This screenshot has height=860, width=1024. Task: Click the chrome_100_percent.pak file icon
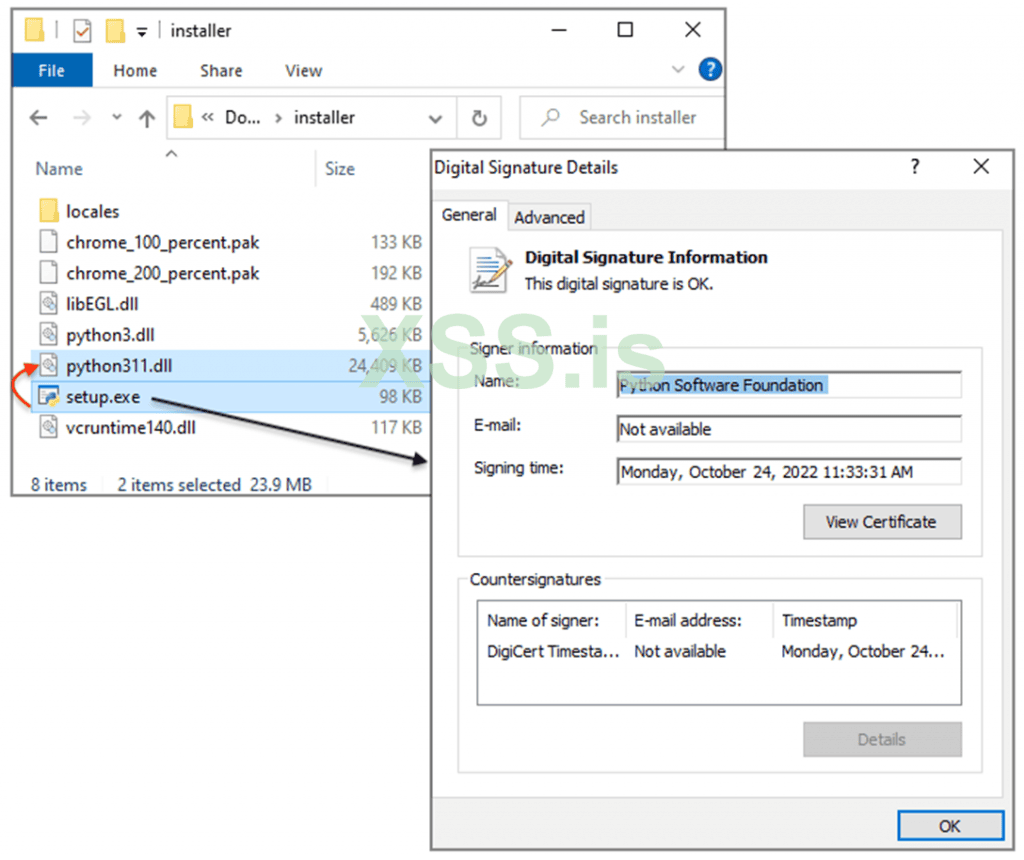[48, 242]
